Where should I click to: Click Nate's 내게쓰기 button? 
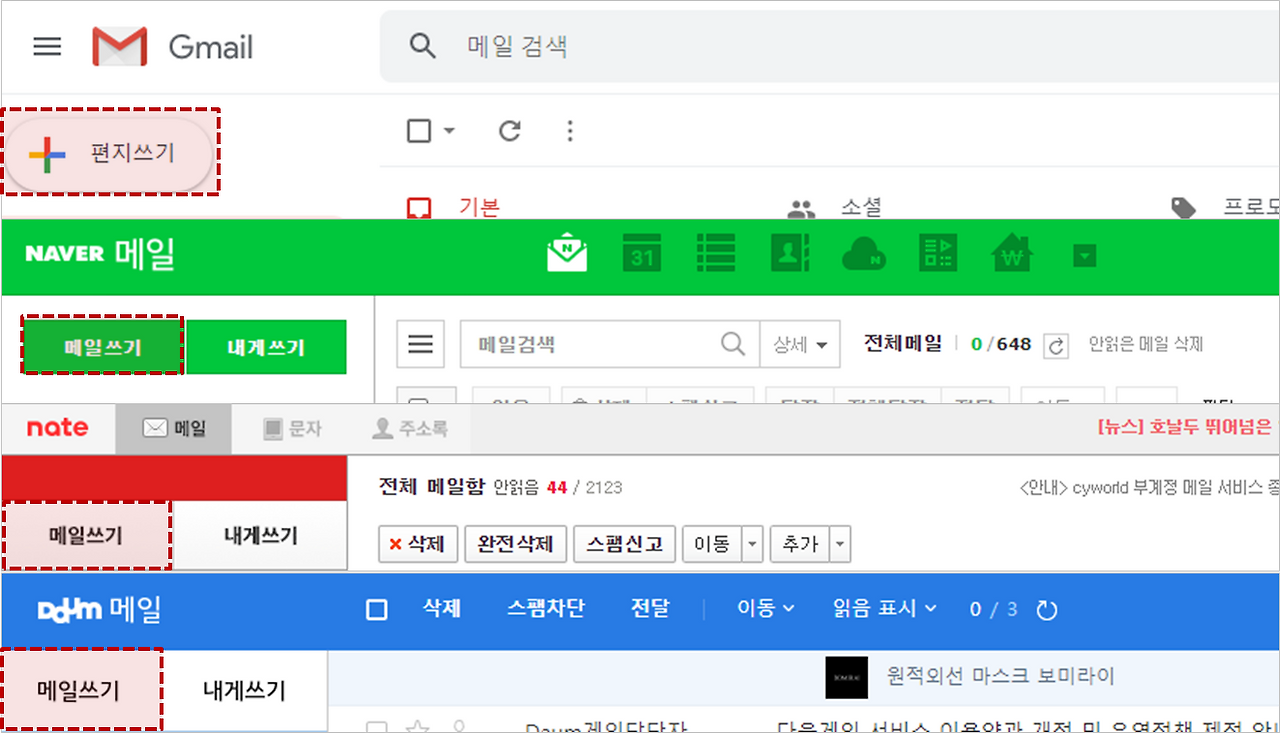(x=260, y=536)
